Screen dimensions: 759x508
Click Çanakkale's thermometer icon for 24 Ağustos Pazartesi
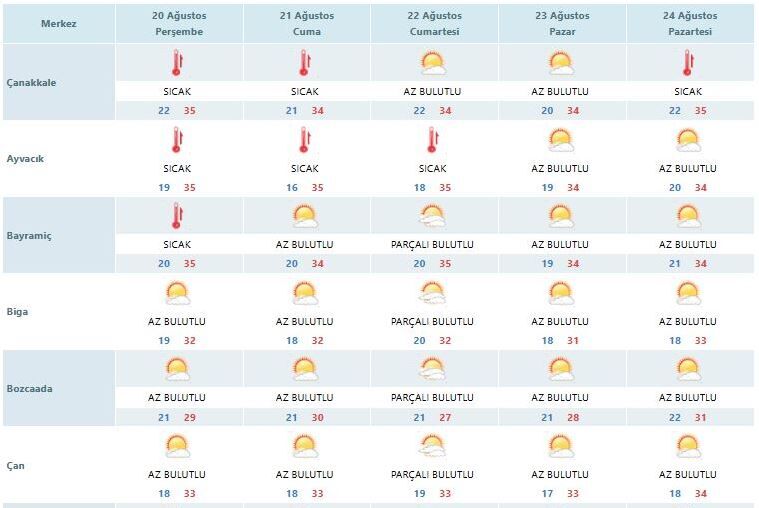[x=688, y=63]
